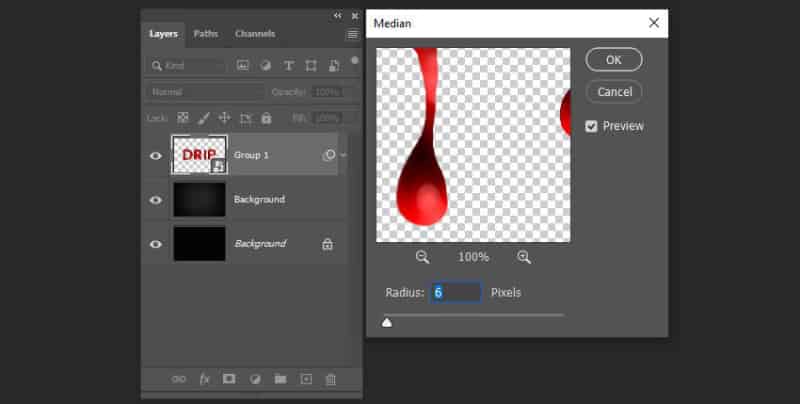This screenshot has width=800, height=404.
Task: Hide the middle Background layer
Action: [156, 200]
